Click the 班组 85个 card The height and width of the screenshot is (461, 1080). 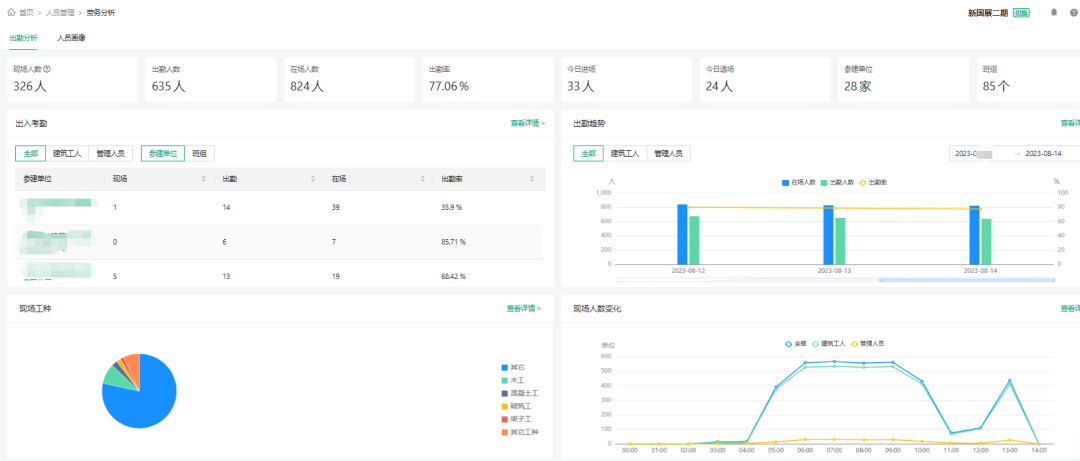1028,80
